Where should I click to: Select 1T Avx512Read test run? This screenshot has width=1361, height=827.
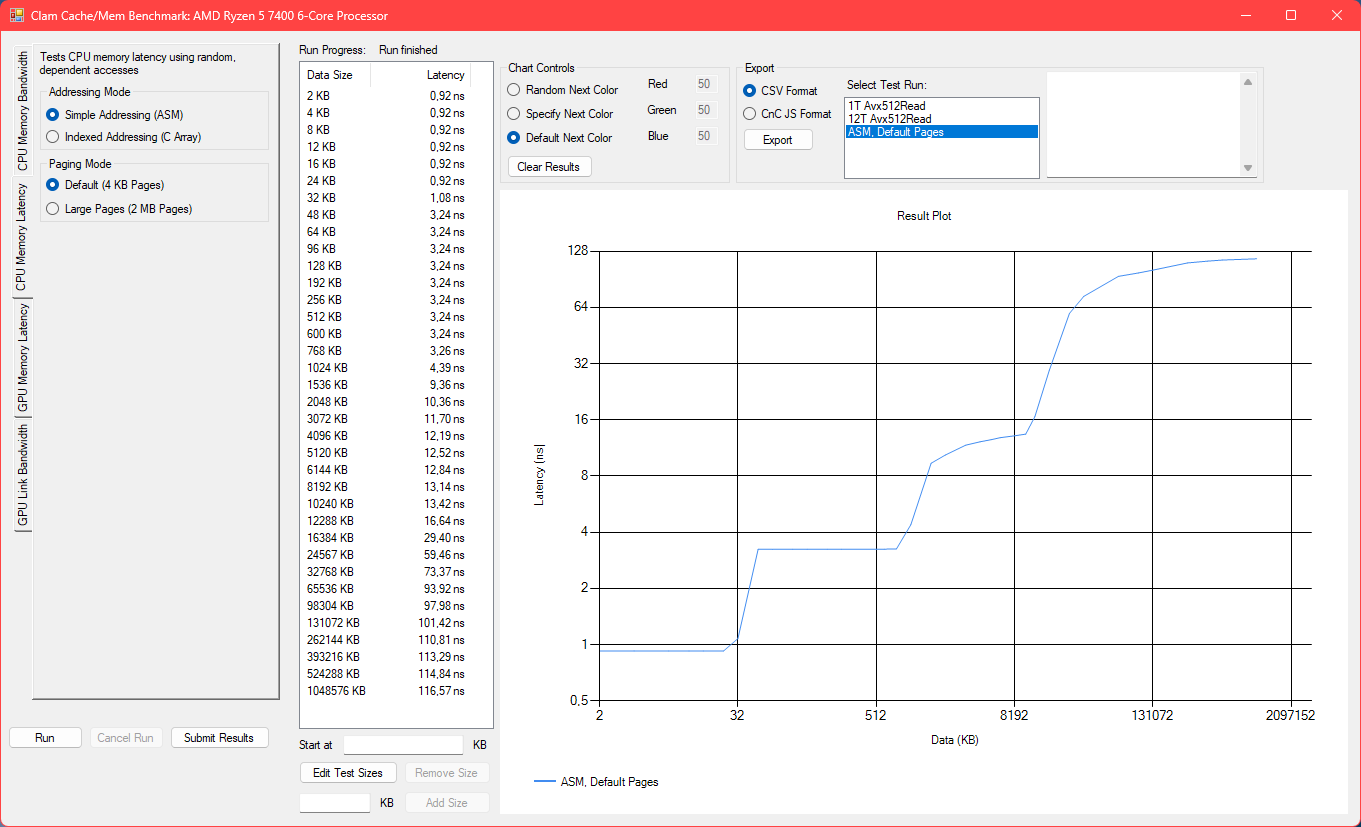[886, 105]
